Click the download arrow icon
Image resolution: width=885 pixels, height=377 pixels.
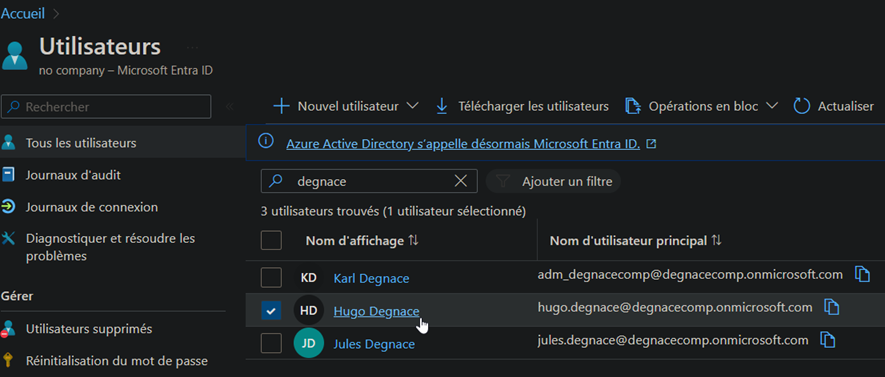[x=442, y=106]
